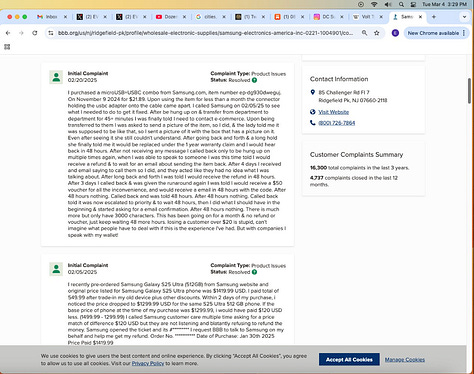This screenshot has height=374, width=474.
Task: Click the phone icon beside (800) 726-7864
Action: [312, 123]
